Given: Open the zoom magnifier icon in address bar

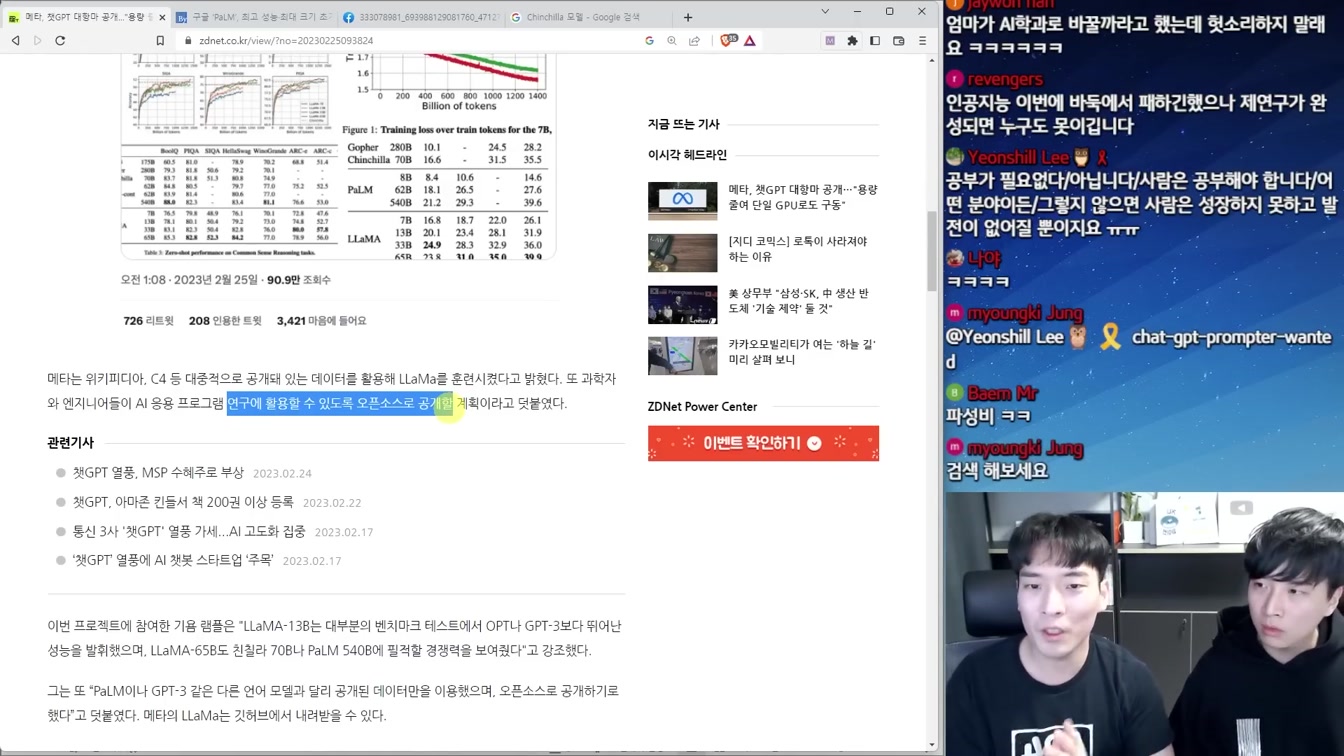Looking at the screenshot, I should [x=671, y=41].
